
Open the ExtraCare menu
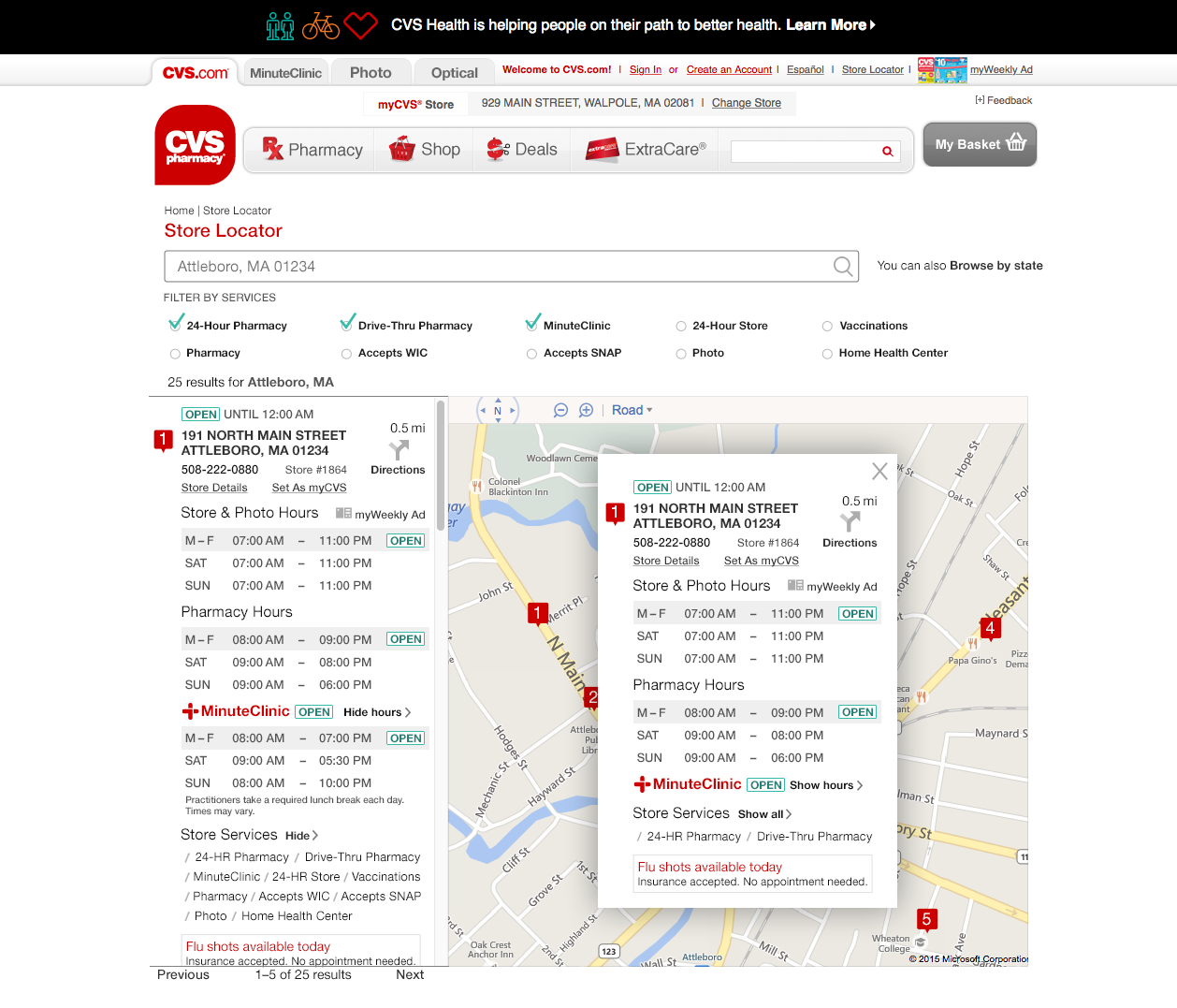coord(647,150)
